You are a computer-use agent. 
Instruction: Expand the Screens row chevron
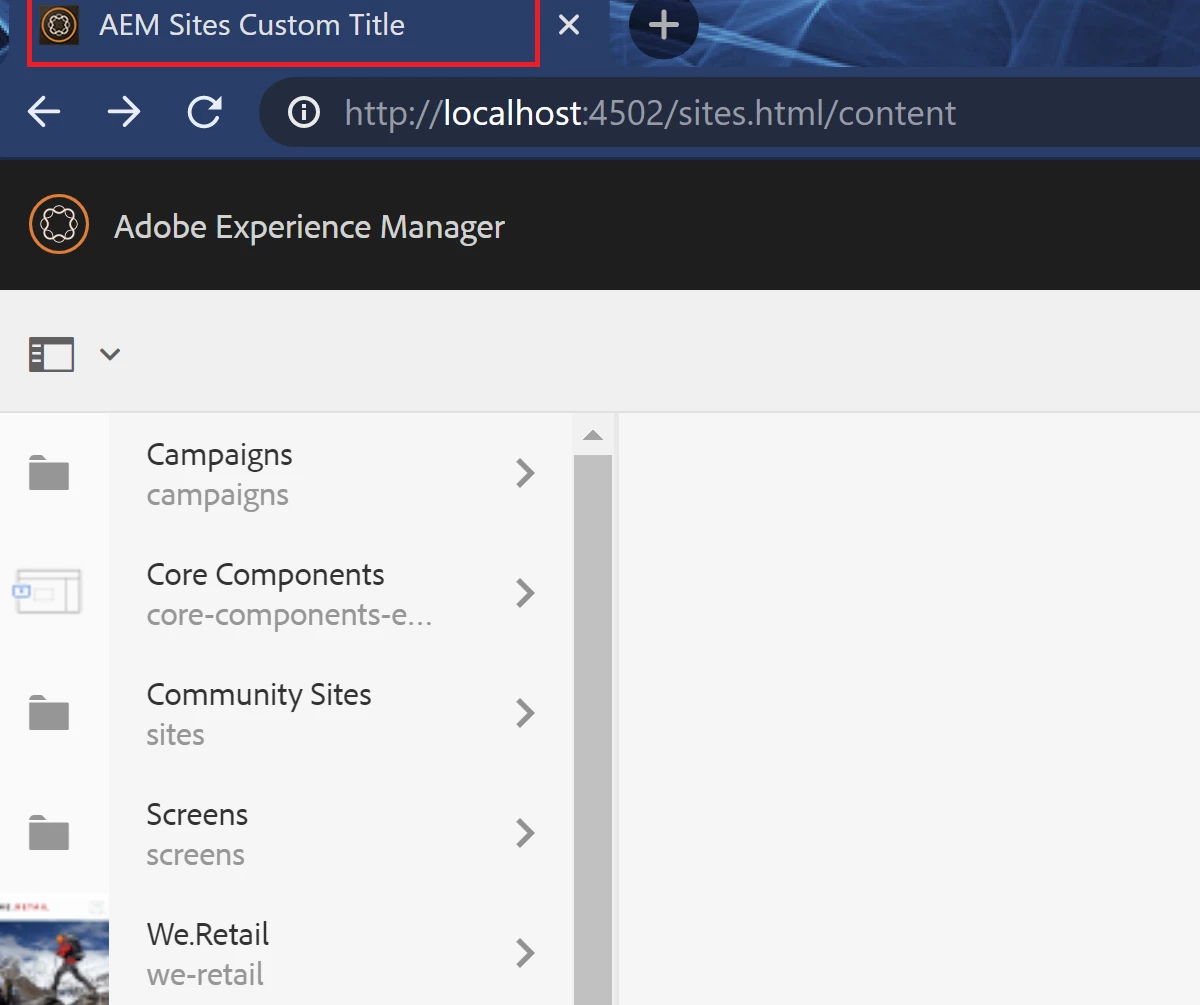click(x=525, y=833)
